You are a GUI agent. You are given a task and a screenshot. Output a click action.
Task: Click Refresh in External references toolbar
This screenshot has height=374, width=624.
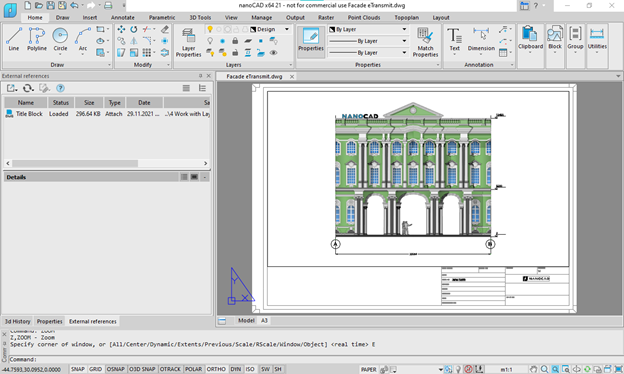27,88
